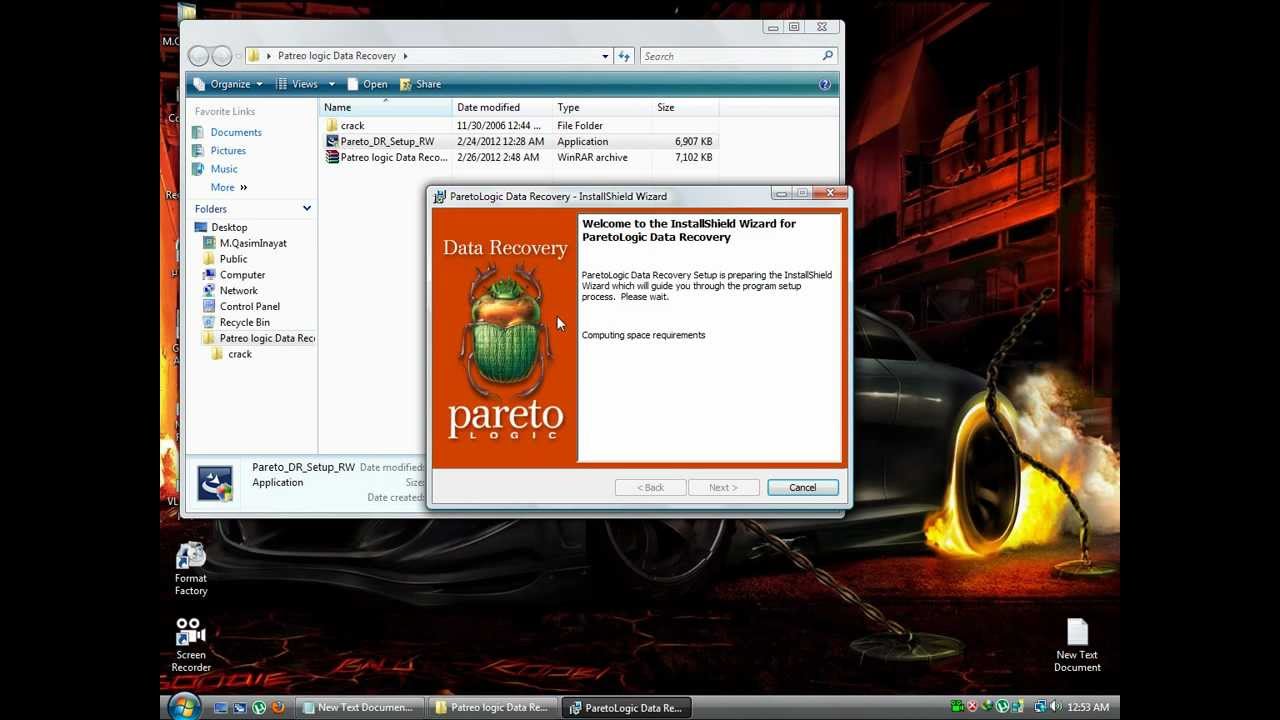Screen dimensions: 1280x720
Task: Click the network icon in the system tray
Action: (x=1040, y=707)
